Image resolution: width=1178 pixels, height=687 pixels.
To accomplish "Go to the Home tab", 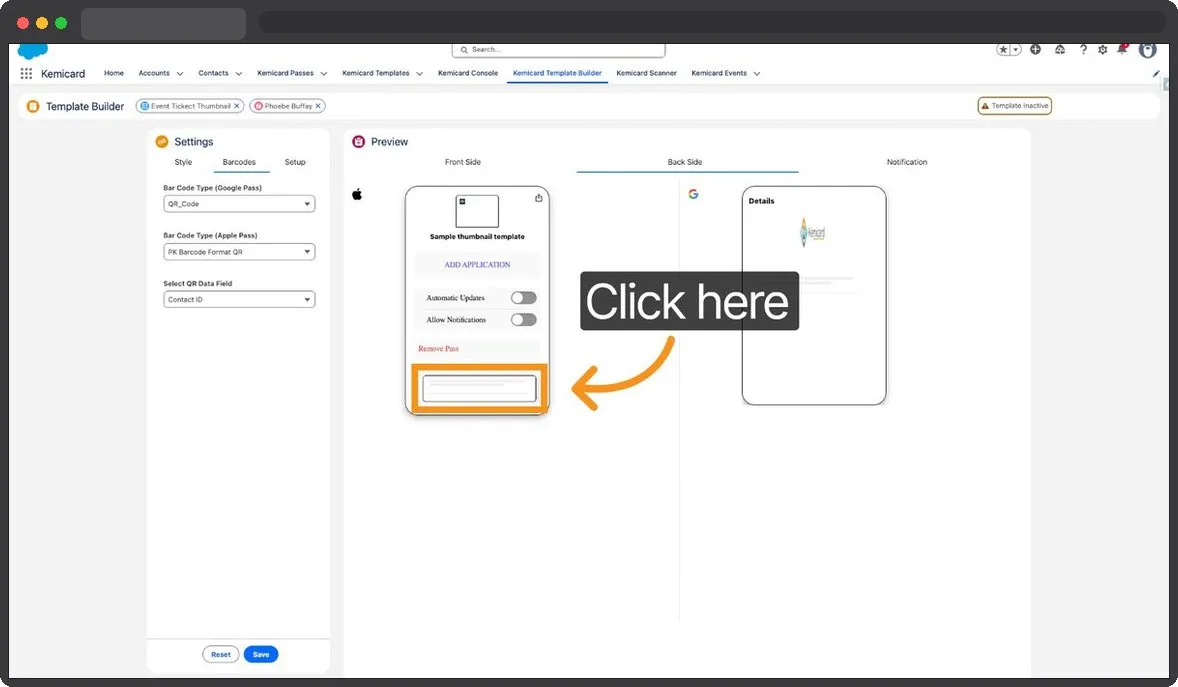I will click(x=113, y=73).
